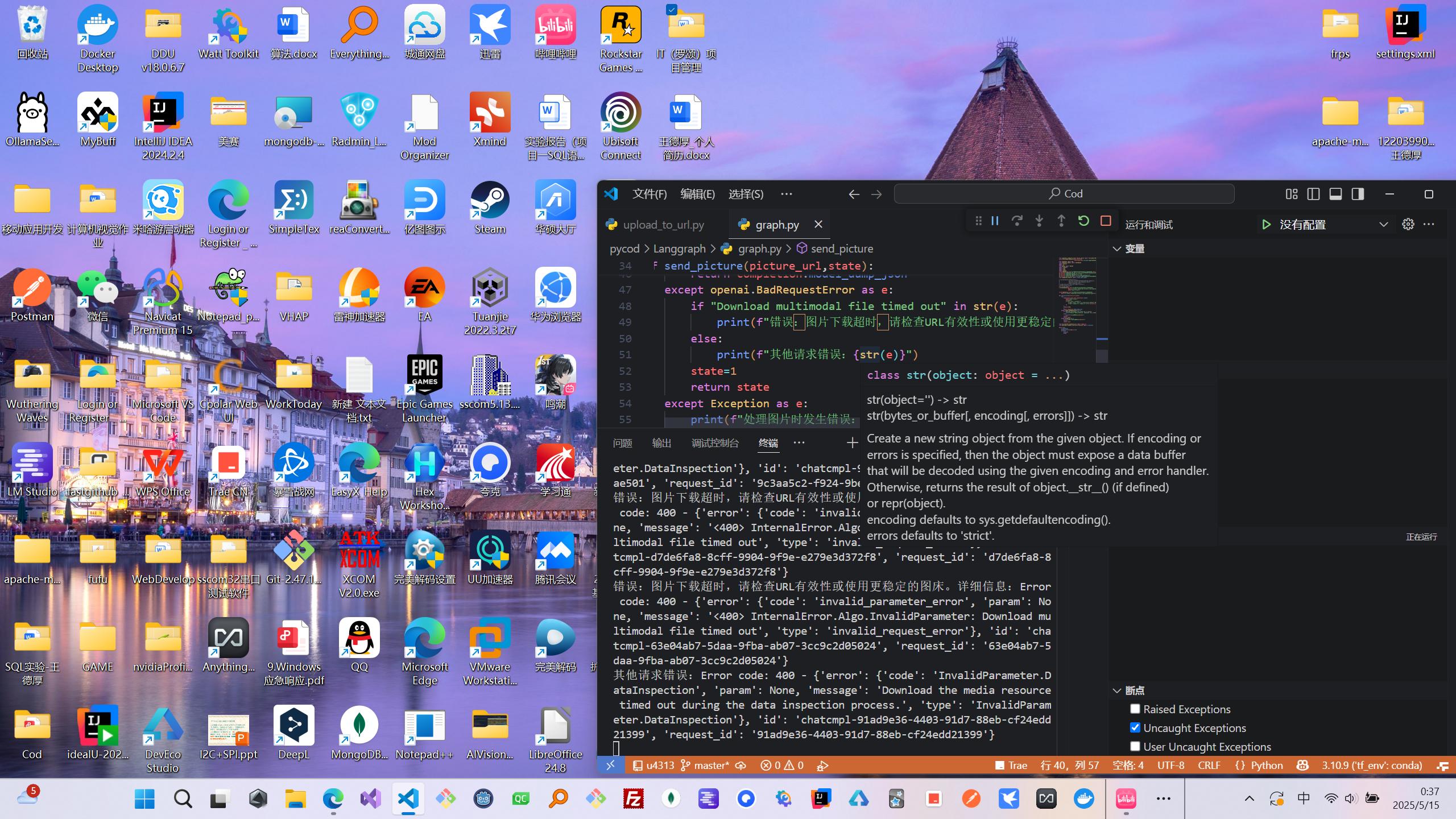
Task: Open the Windows Start button
Action: point(144,799)
